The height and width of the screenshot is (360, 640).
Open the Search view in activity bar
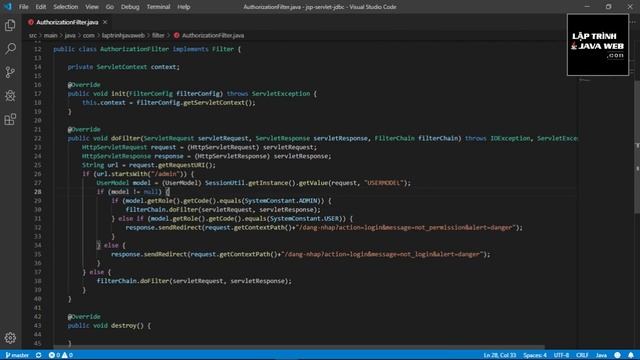[10, 49]
